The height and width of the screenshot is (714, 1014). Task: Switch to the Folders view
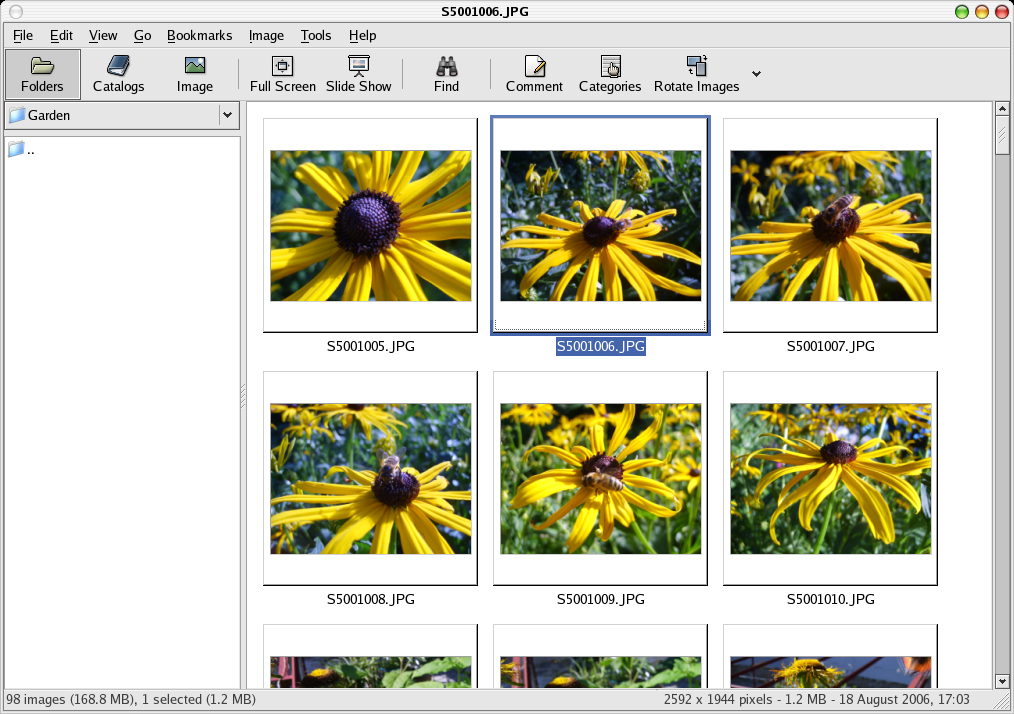click(42, 74)
